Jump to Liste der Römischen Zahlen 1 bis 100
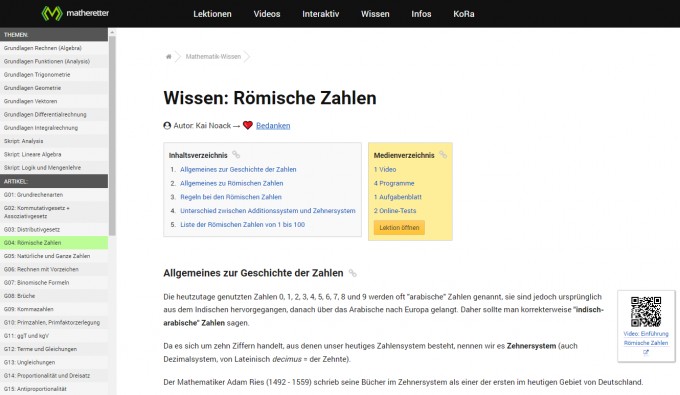 pos(242,224)
